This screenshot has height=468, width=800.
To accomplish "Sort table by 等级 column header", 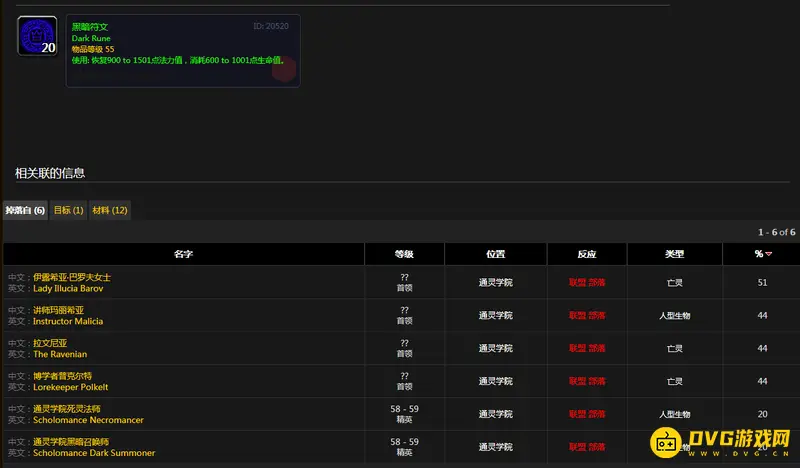I will tap(404, 254).
